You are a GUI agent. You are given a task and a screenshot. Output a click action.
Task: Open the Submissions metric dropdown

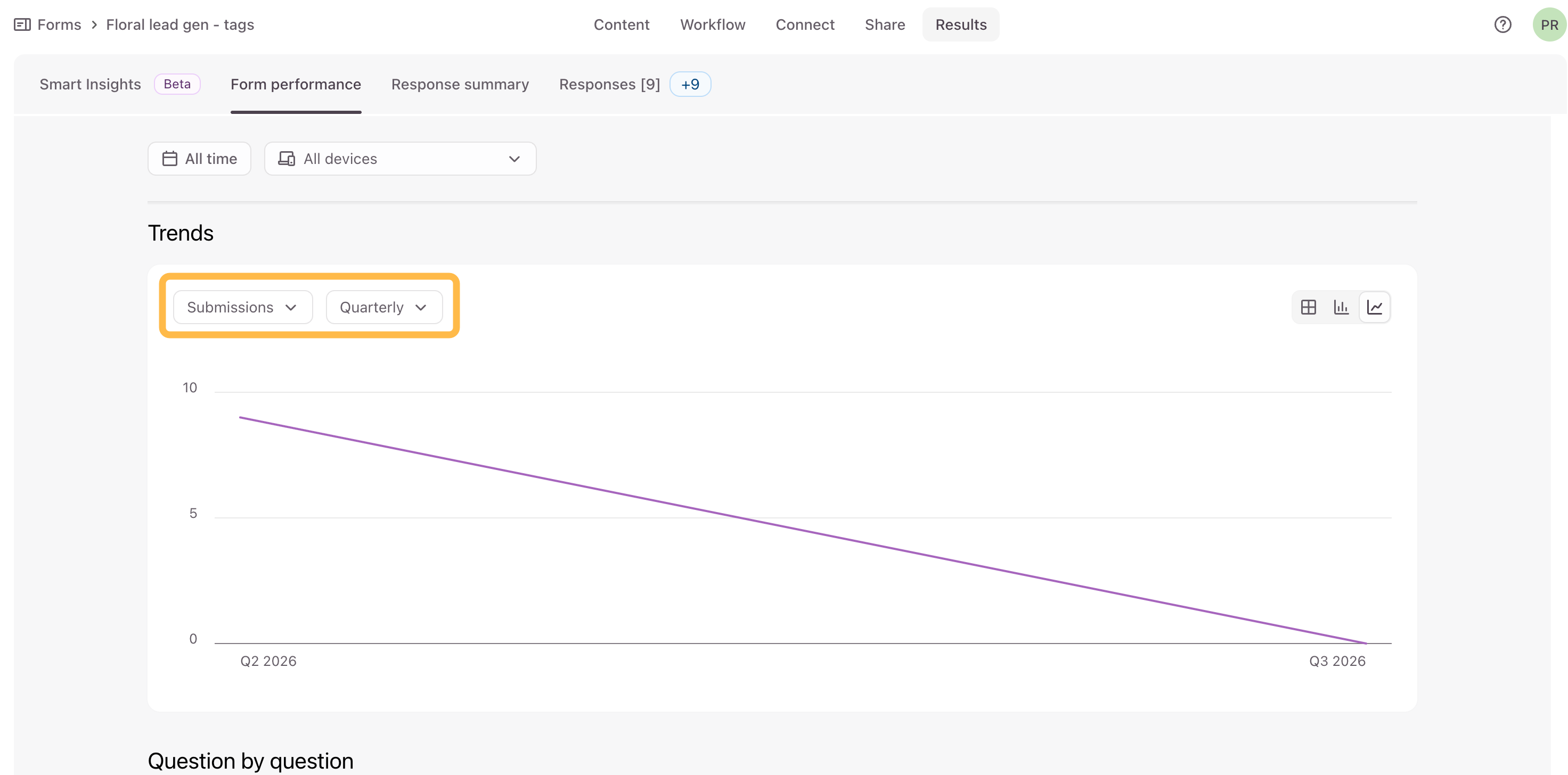click(243, 307)
